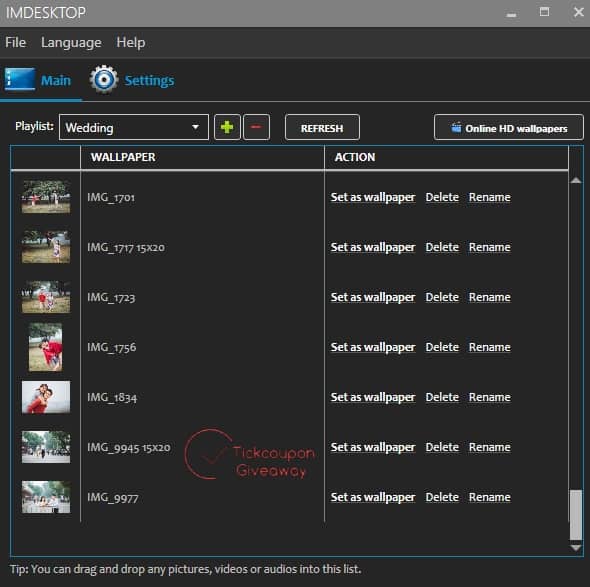Set IMG_1717 15x20 as wallpaper
590x587 pixels.
[x=373, y=248]
